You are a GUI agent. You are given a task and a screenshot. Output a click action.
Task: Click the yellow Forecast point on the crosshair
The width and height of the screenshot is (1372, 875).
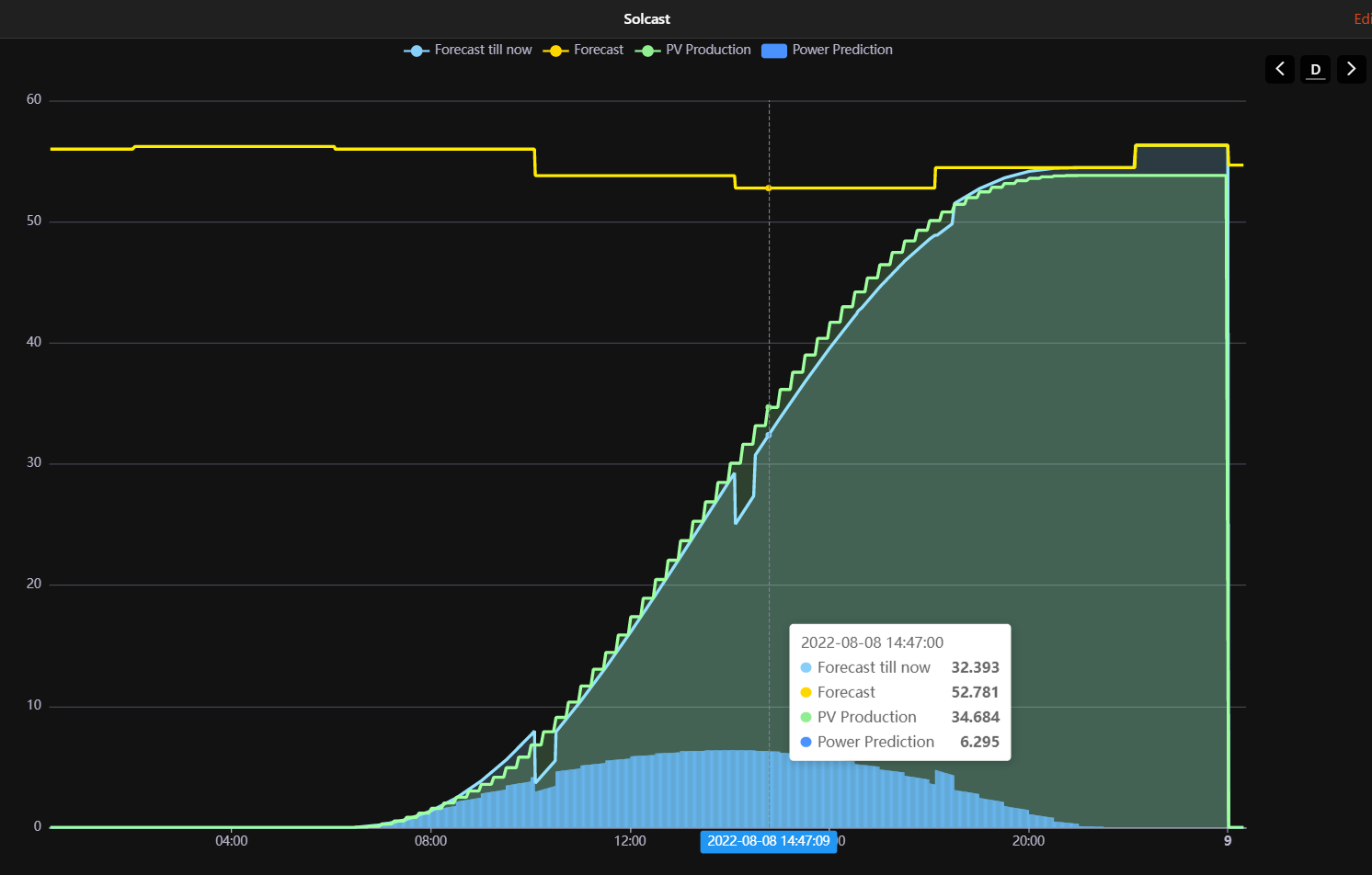(x=769, y=188)
